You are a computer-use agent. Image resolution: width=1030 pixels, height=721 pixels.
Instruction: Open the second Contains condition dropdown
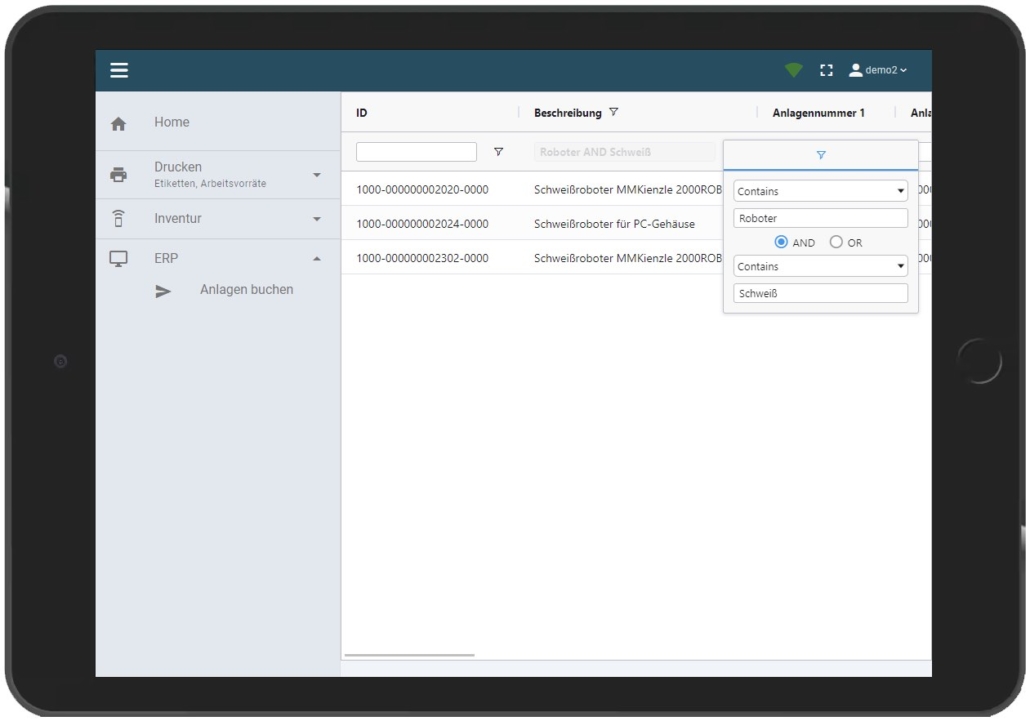pyautogui.click(x=820, y=267)
